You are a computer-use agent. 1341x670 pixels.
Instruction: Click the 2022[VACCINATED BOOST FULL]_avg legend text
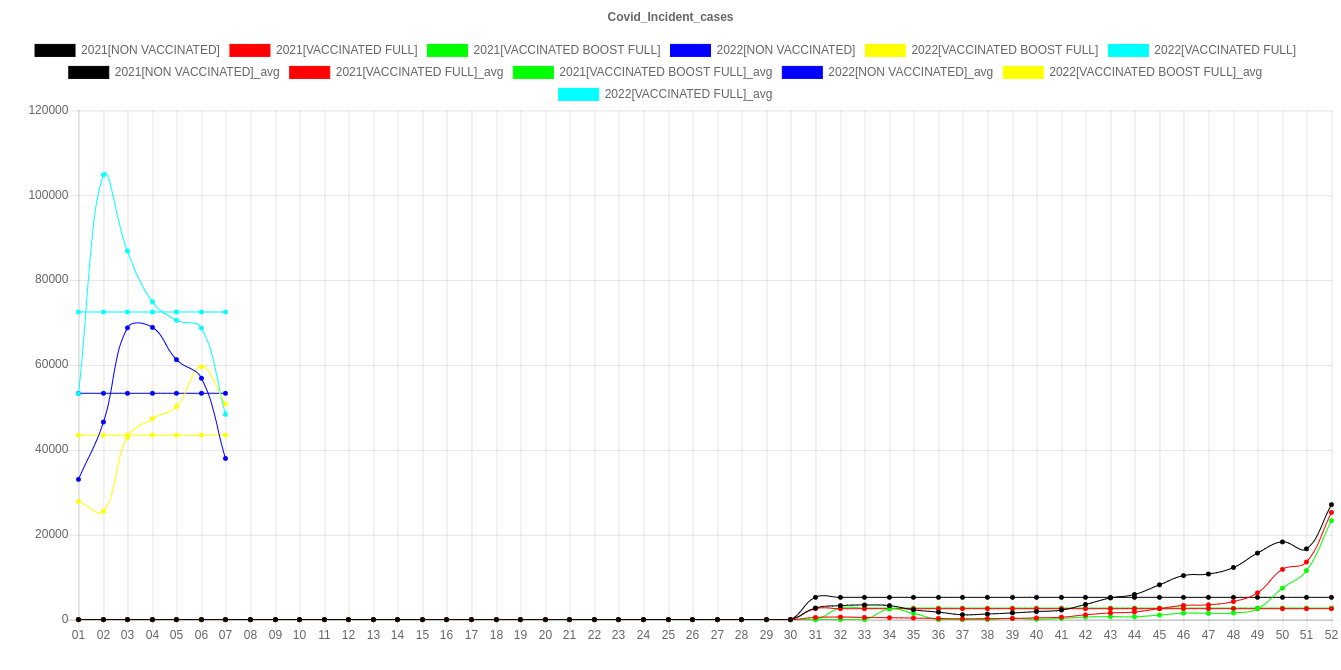pos(1155,72)
